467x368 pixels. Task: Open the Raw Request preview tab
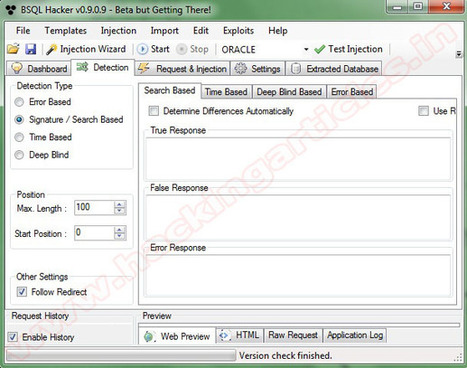point(293,335)
